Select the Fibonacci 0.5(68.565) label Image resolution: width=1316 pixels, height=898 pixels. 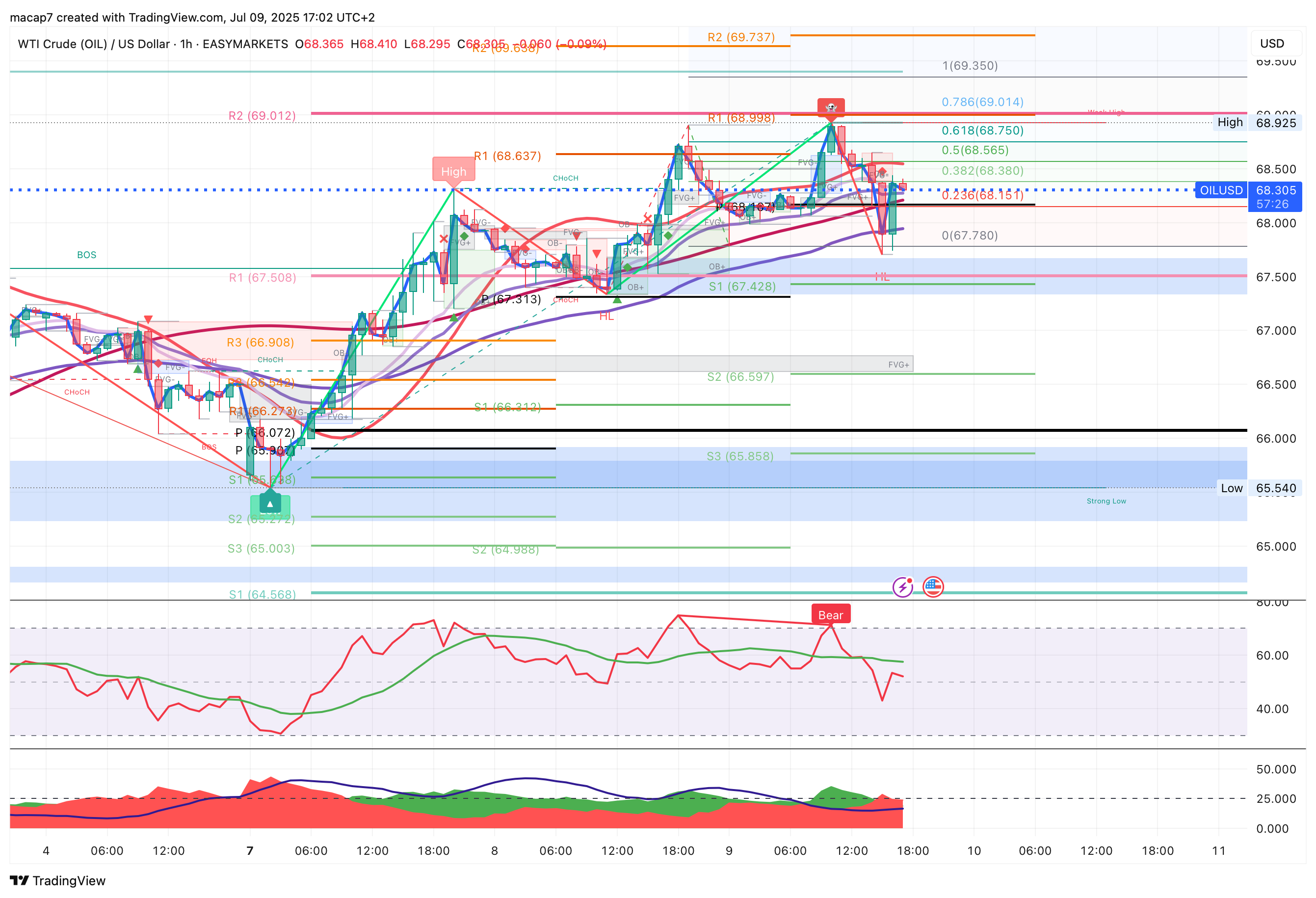[975, 150]
